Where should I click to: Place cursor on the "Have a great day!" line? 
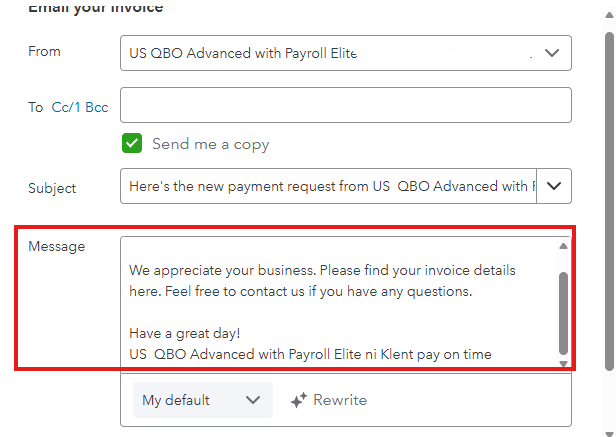(x=185, y=333)
